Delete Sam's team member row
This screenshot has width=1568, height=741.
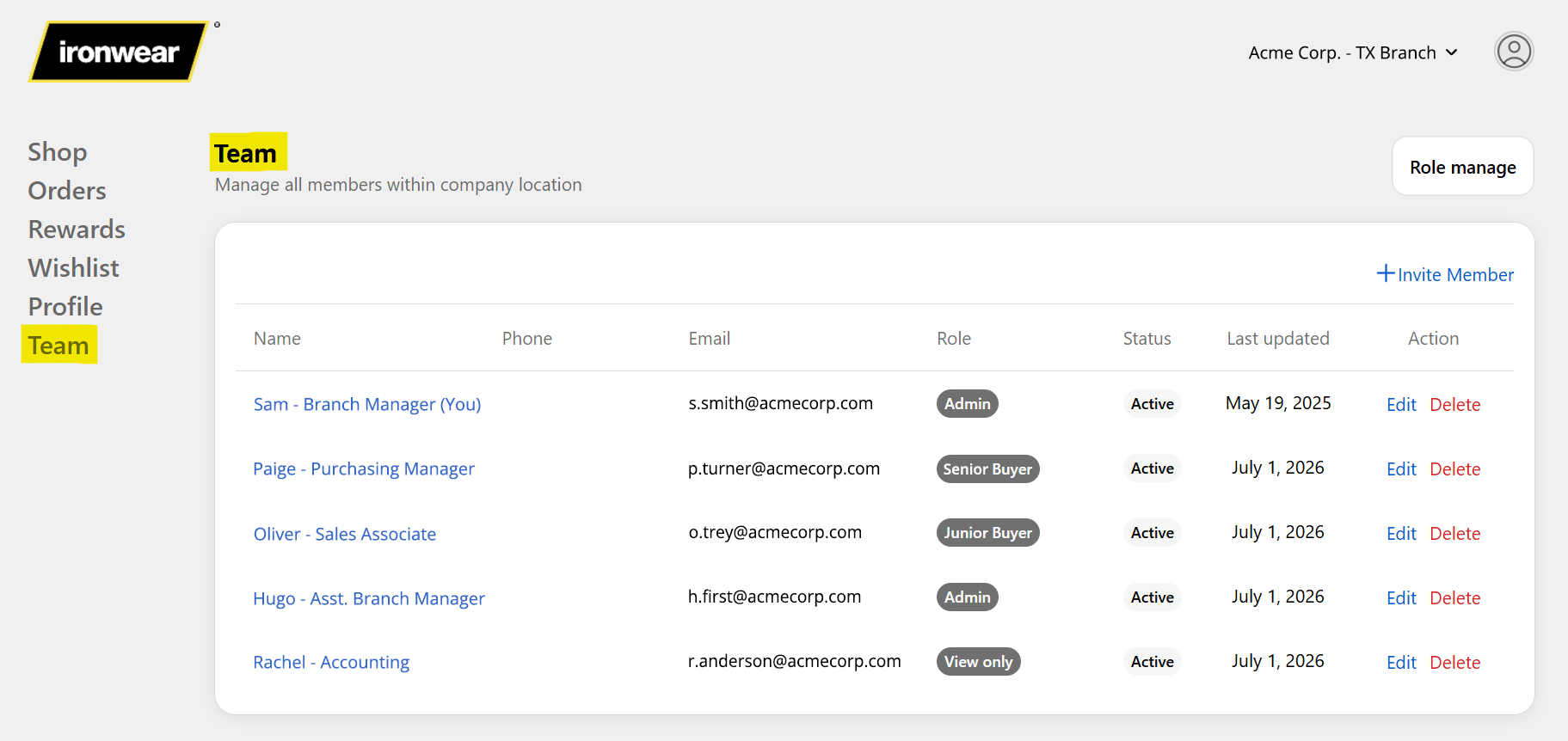pos(1455,404)
